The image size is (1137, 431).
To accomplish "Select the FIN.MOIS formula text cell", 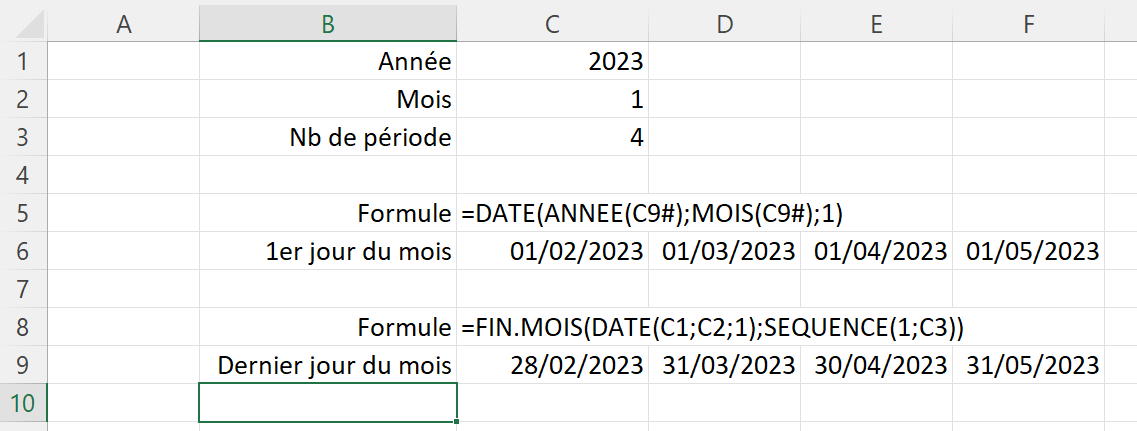I will pyautogui.click(x=553, y=327).
